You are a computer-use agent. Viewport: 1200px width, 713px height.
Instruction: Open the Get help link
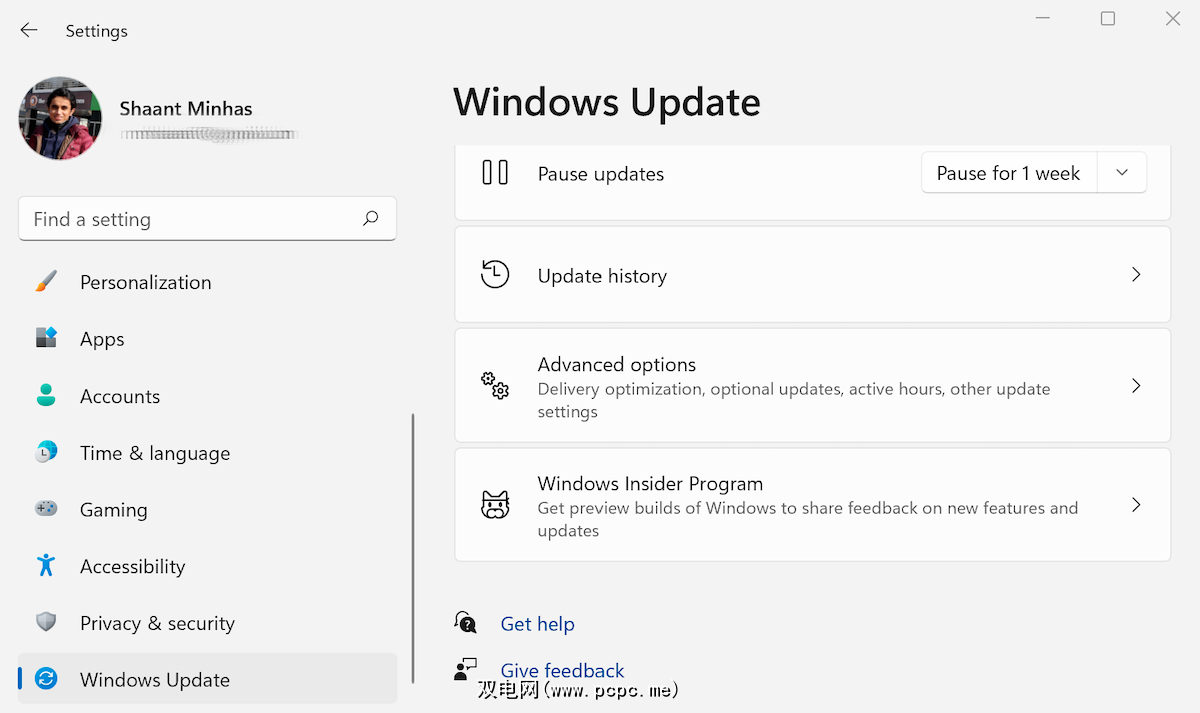click(537, 624)
